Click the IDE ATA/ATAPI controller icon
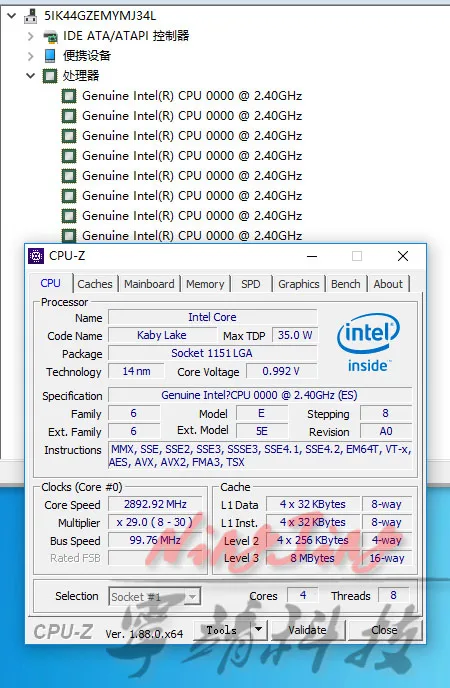The width and height of the screenshot is (450, 688). pyautogui.click(x=50, y=36)
